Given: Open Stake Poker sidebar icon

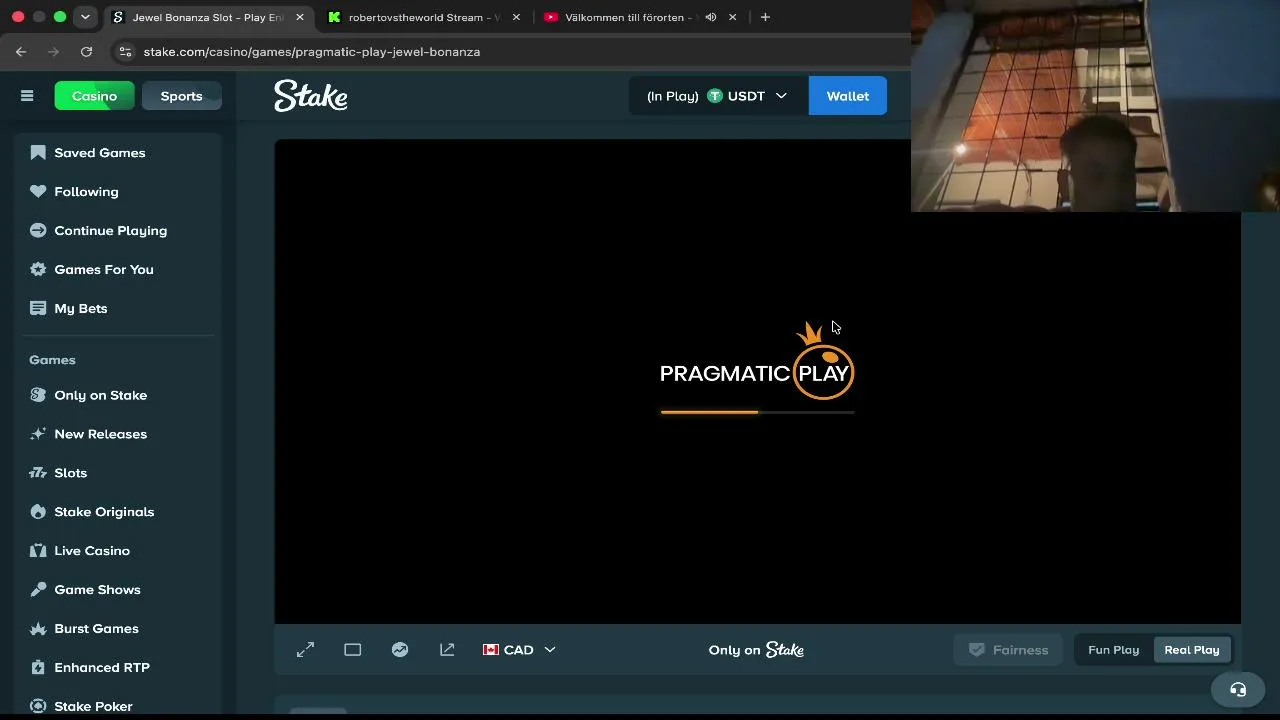Looking at the screenshot, I should (38, 707).
